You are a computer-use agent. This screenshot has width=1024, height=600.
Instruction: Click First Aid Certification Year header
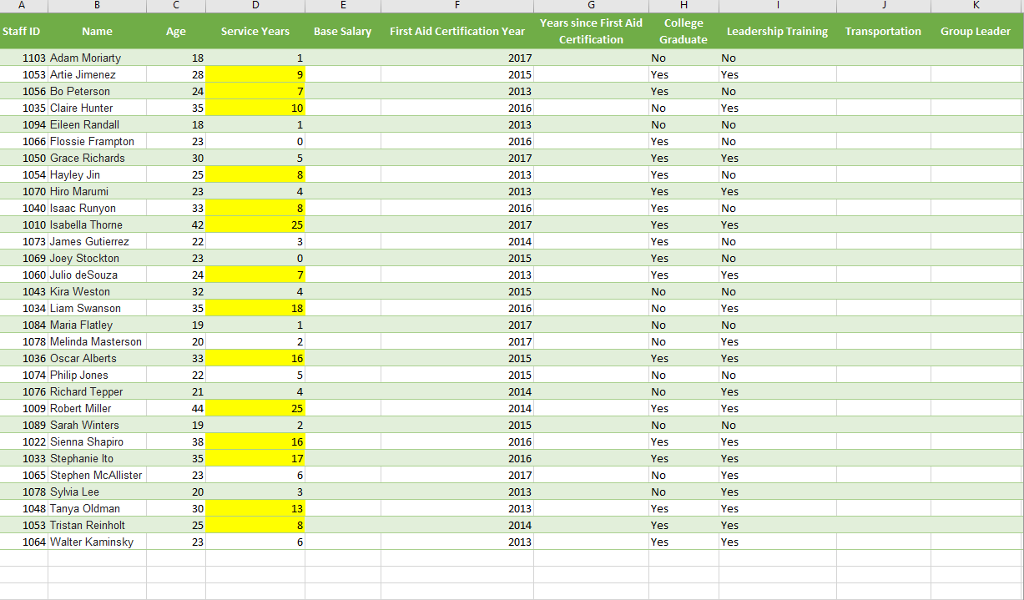[x=457, y=31]
